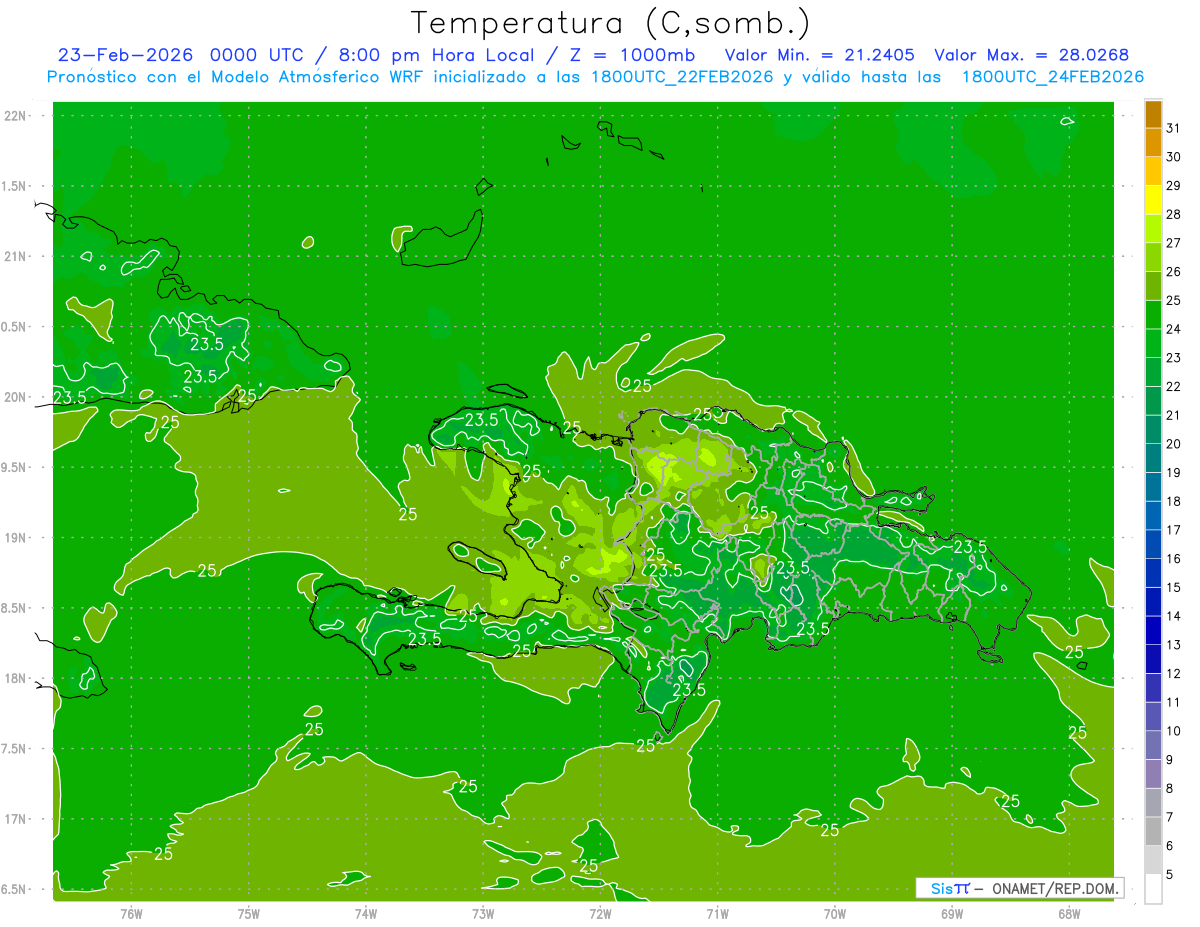This screenshot has height=927, width=1200.
Task: Click legend color band between 6 and 7
Action: 1153,831
